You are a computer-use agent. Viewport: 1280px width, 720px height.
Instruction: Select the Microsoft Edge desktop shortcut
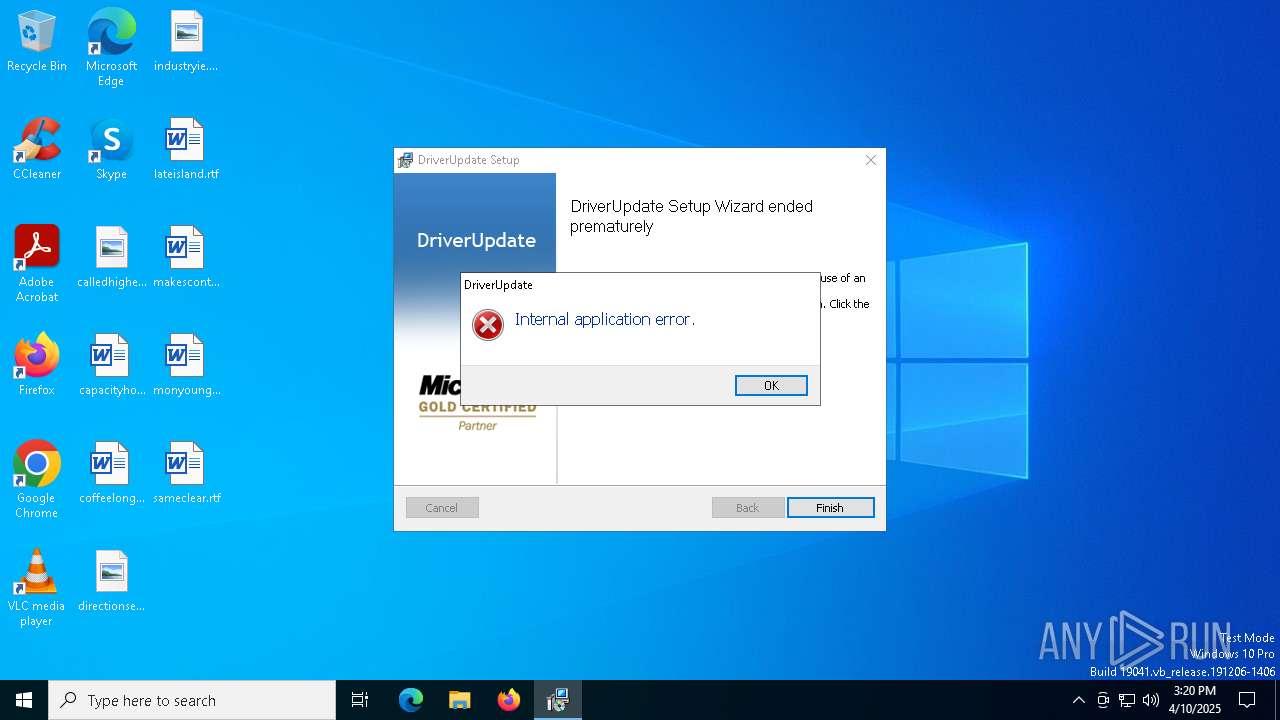click(x=111, y=48)
